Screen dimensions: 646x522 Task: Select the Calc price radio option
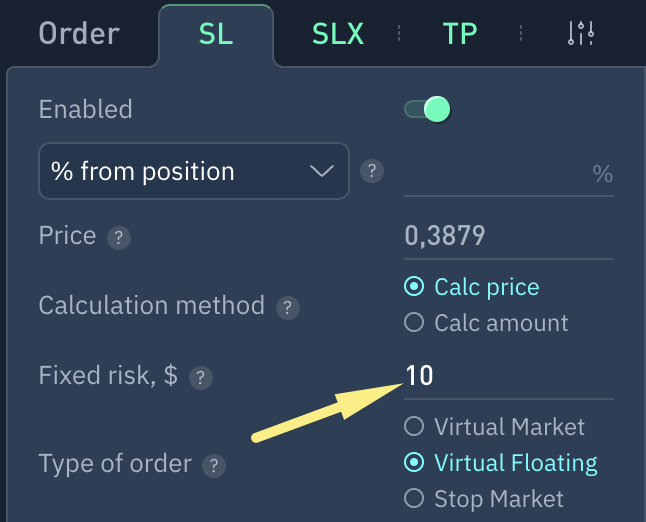coord(413,287)
